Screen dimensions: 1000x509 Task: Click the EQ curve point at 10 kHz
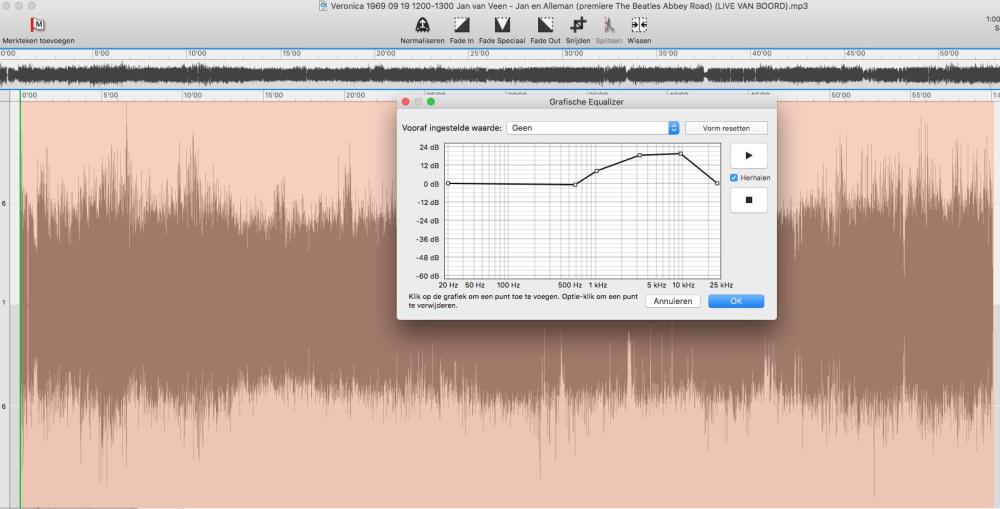point(680,153)
